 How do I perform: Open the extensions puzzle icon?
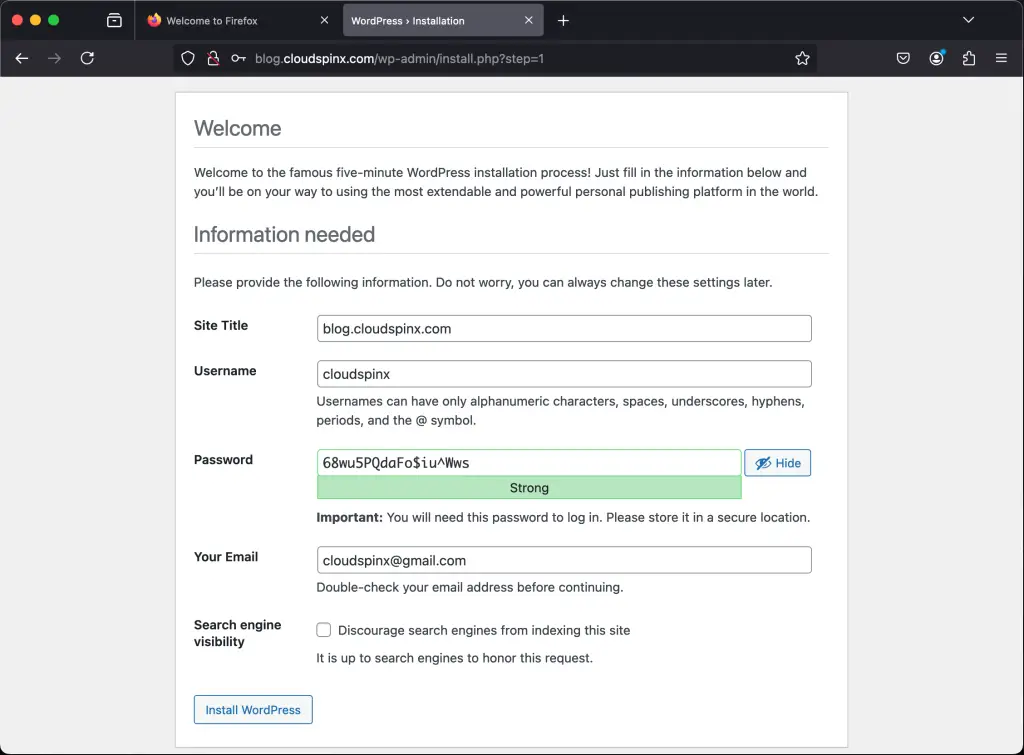pos(969,58)
